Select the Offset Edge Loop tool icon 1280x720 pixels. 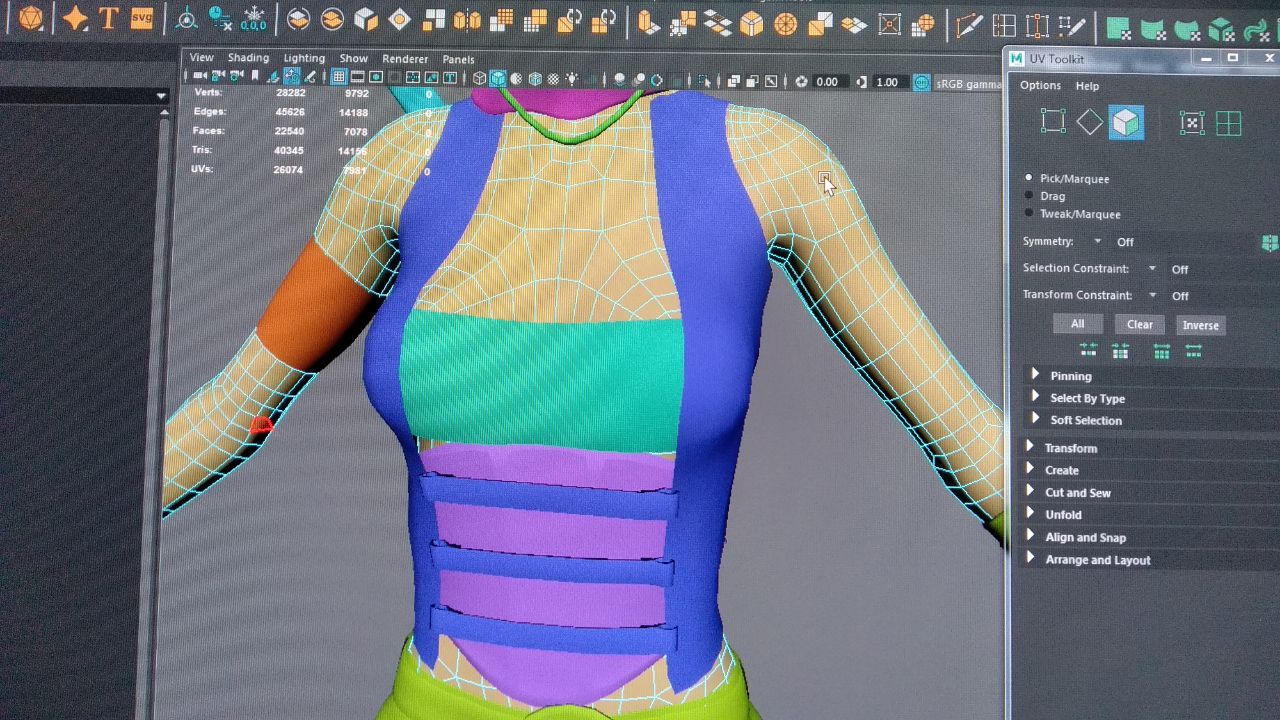point(1037,26)
